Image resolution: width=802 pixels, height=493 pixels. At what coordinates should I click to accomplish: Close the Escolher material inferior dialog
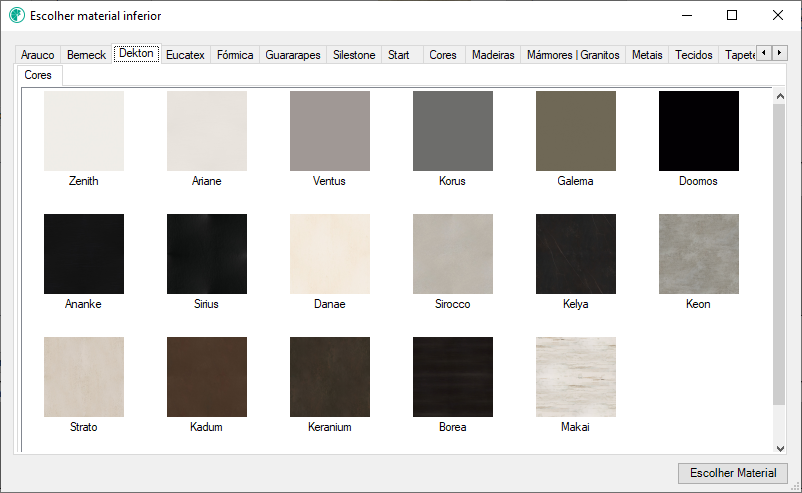click(x=777, y=15)
